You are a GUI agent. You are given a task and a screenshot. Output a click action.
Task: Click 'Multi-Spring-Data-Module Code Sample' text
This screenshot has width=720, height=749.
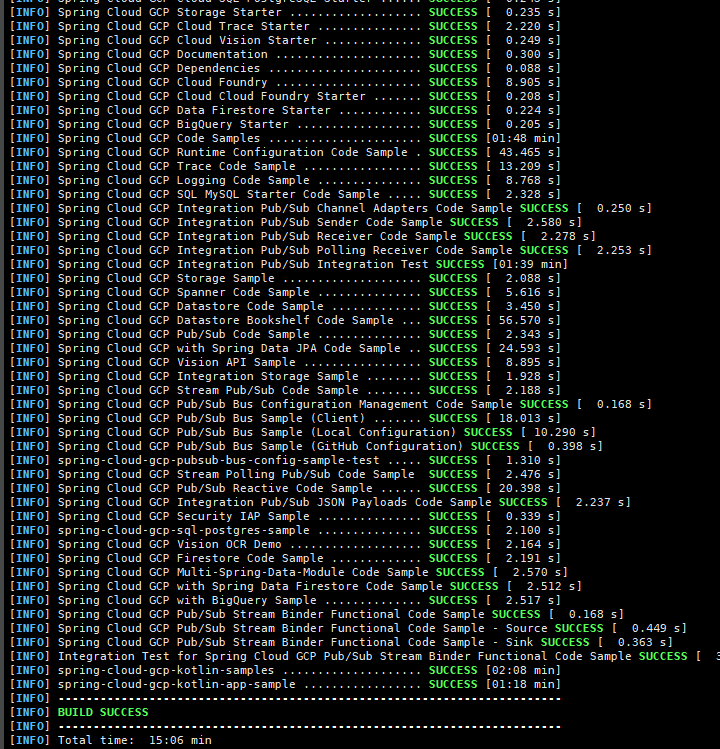coord(302,573)
